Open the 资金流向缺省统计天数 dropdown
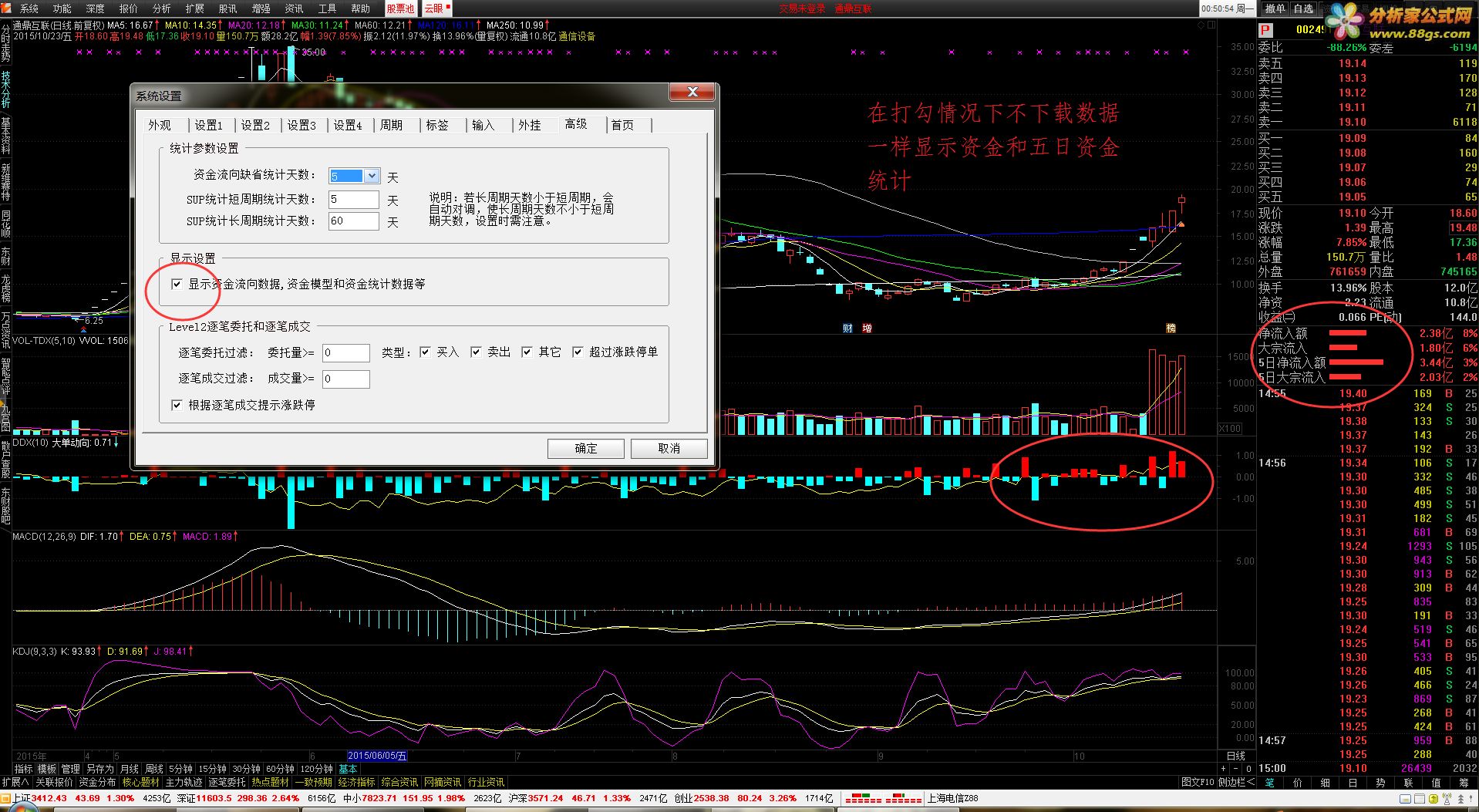The width and height of the screenshot is (1479, 812). (372, 176)
